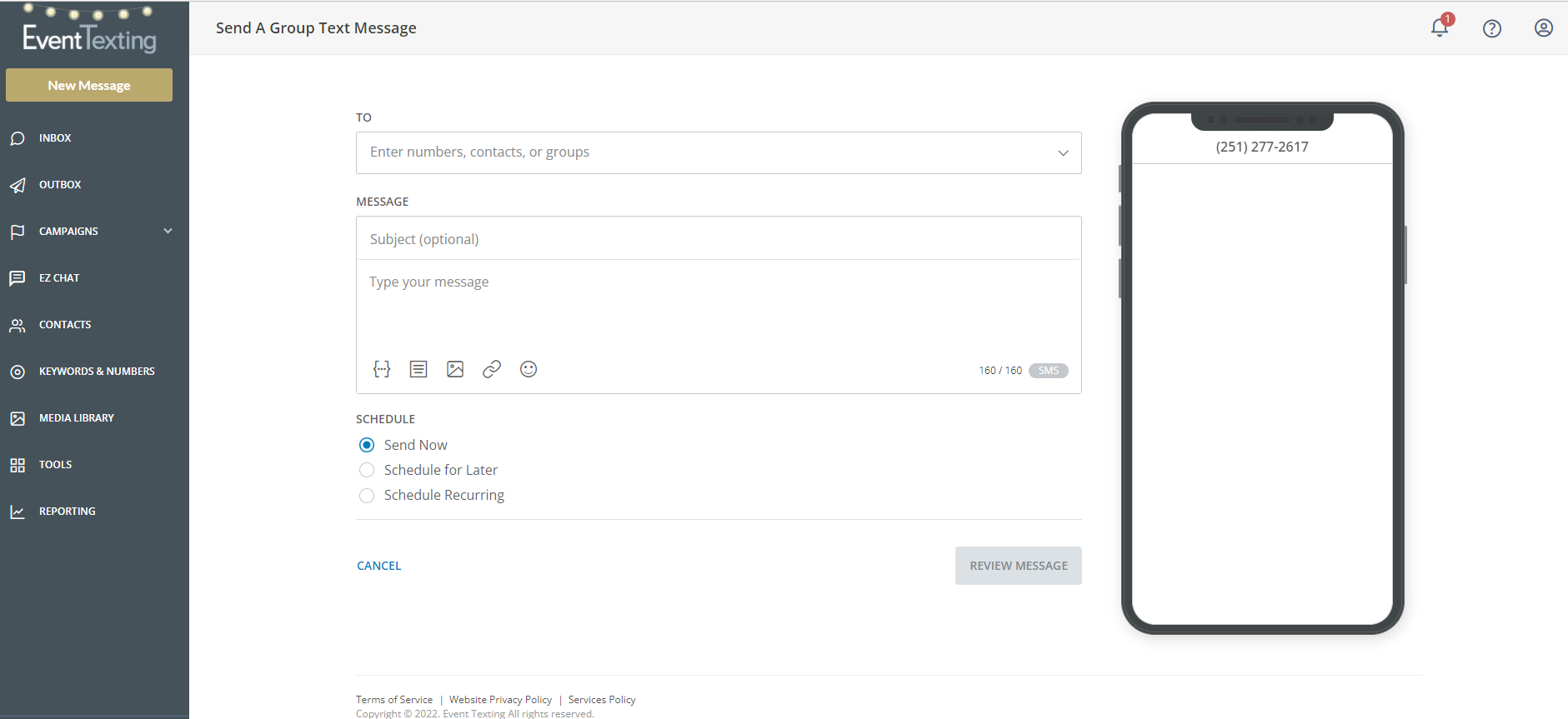Click the recipients input field

tap(719, 152)
